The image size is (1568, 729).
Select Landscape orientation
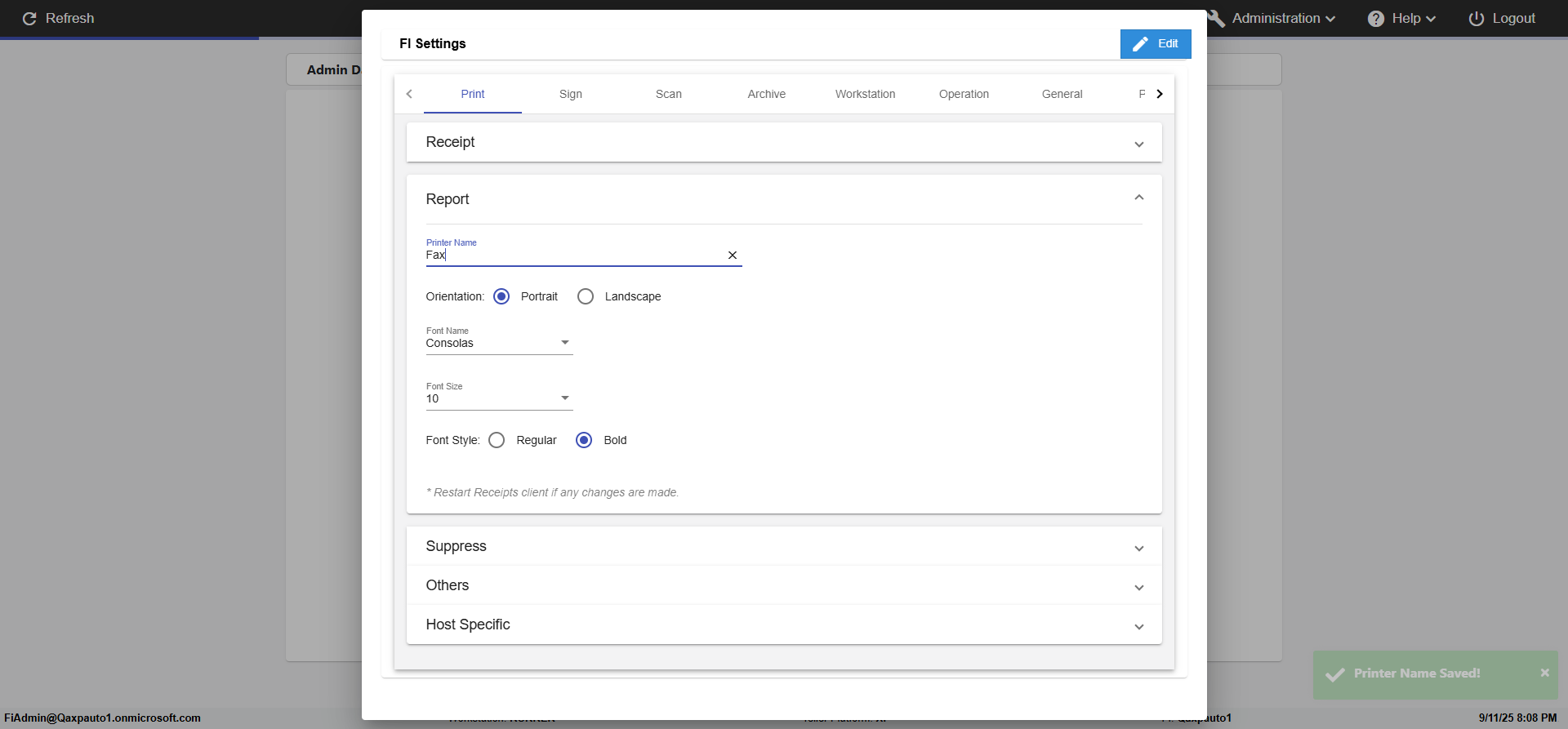click(x=586, y=296)
